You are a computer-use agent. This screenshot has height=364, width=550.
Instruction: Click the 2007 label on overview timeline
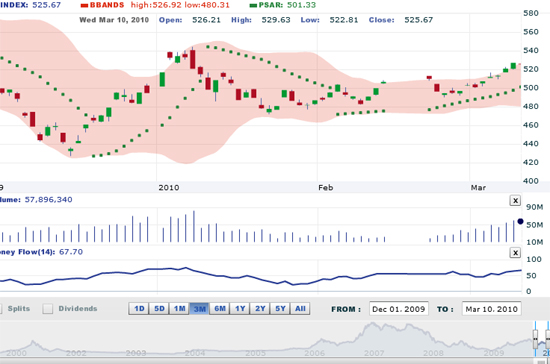click(x=374, y=353)
